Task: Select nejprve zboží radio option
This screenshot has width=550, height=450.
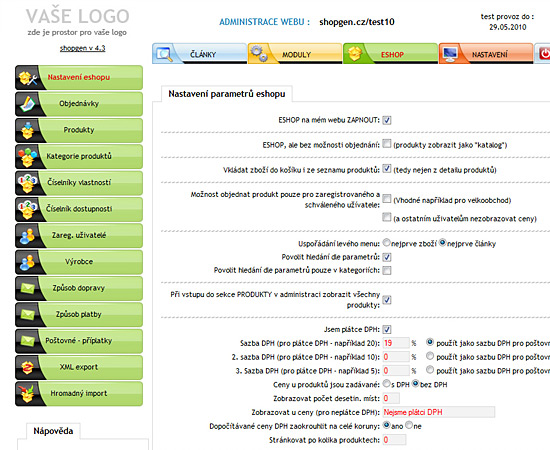Action: click(387, 242)
